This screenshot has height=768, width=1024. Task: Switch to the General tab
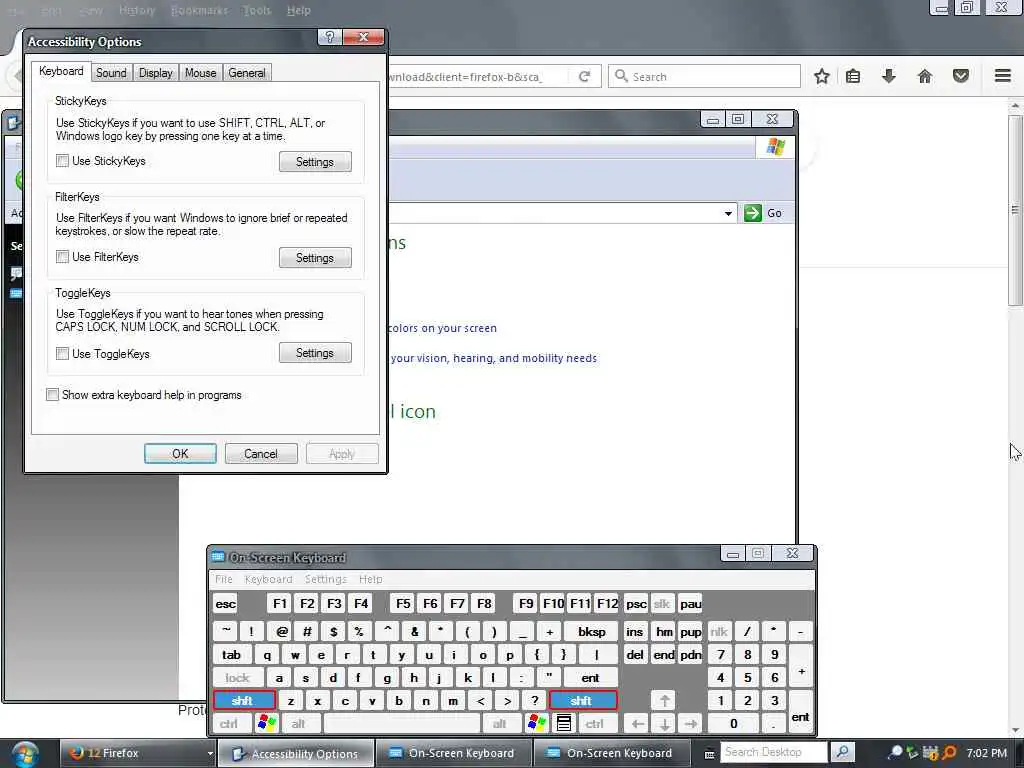[247, 72]
